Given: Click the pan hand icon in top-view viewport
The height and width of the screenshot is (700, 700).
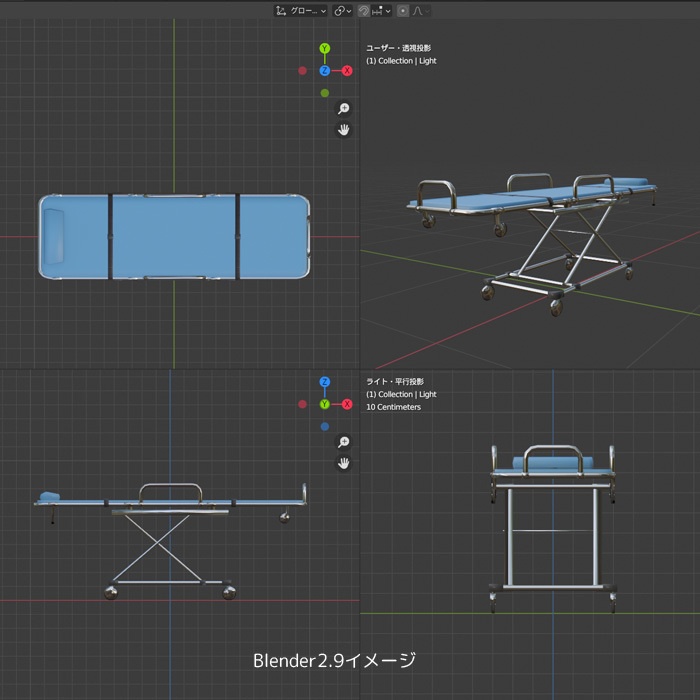Looking at the screenshot, I should 343,129.
